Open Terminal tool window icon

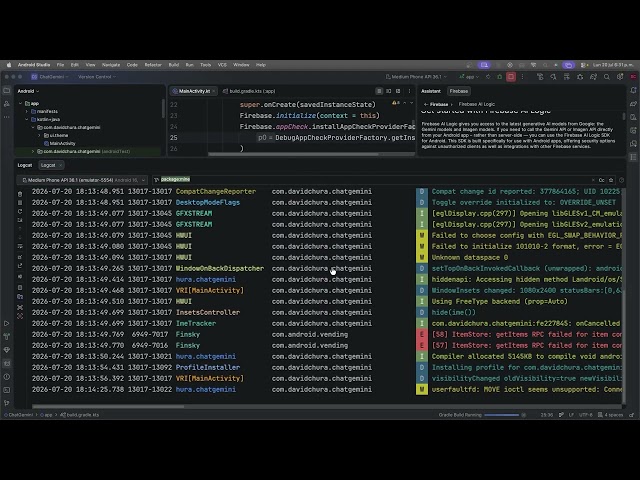click(7, 390)
